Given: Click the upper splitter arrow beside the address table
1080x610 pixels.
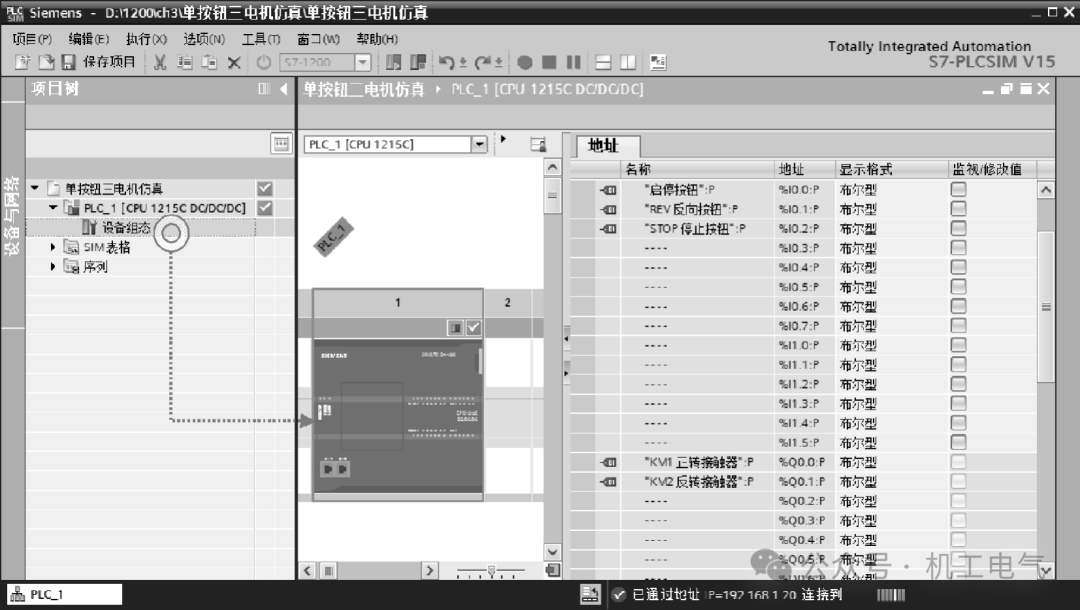Looking at the screenshot, I should (566, 339).
